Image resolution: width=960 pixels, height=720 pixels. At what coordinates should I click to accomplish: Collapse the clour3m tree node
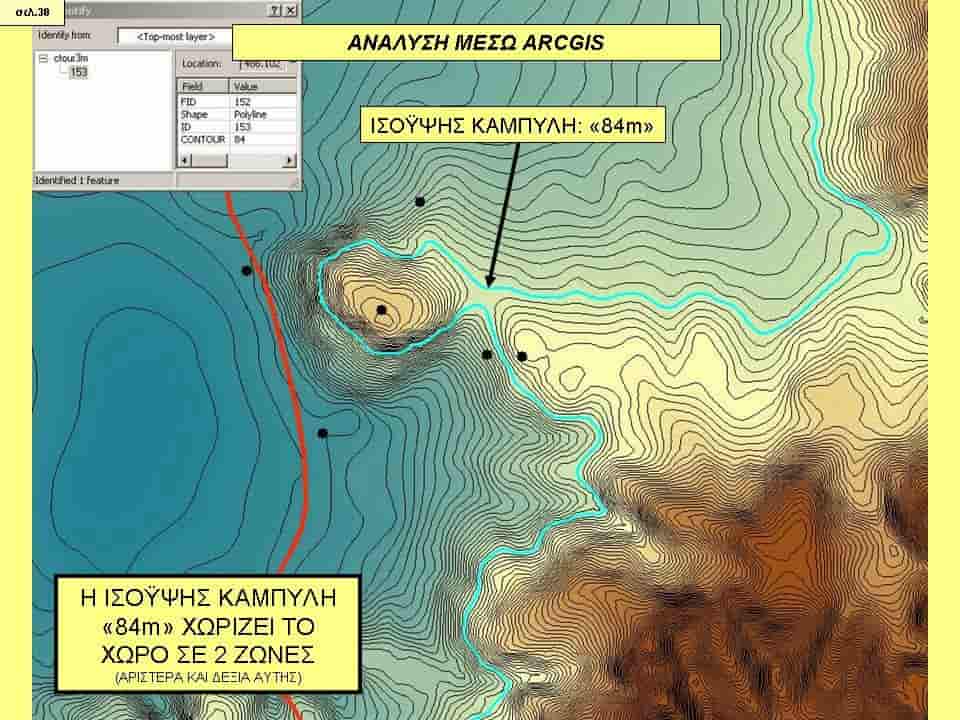43,59
